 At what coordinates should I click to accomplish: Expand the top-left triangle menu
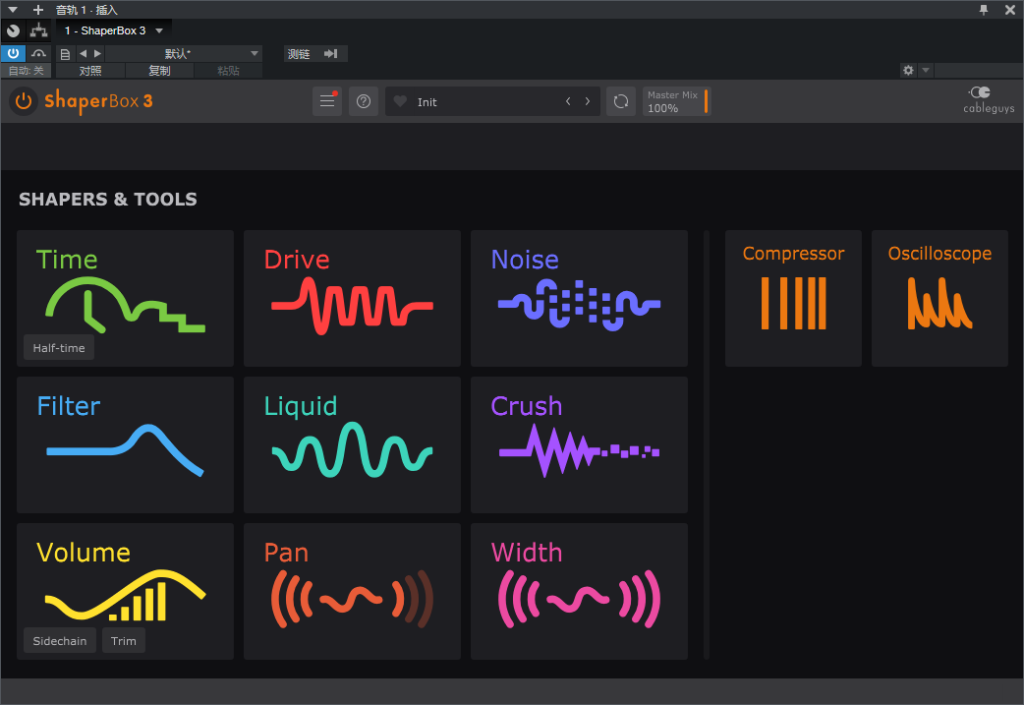[12, 10]
